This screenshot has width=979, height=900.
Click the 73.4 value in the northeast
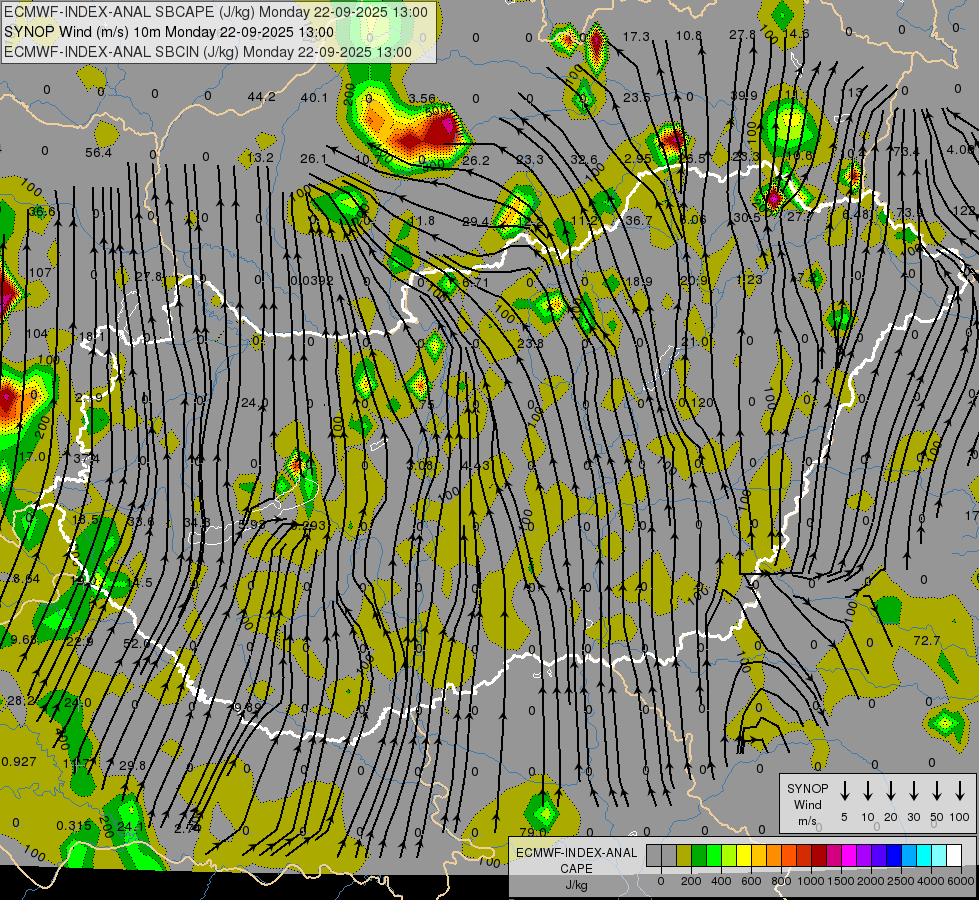pos(907,151)
